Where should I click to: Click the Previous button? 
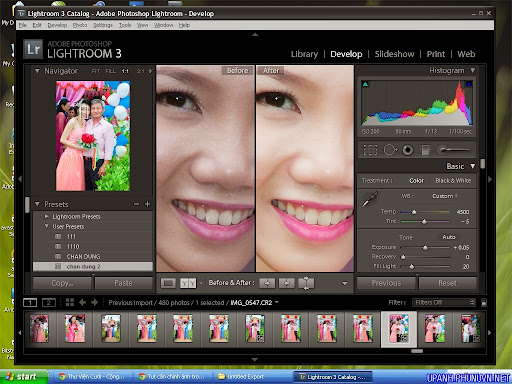(386, 283)
